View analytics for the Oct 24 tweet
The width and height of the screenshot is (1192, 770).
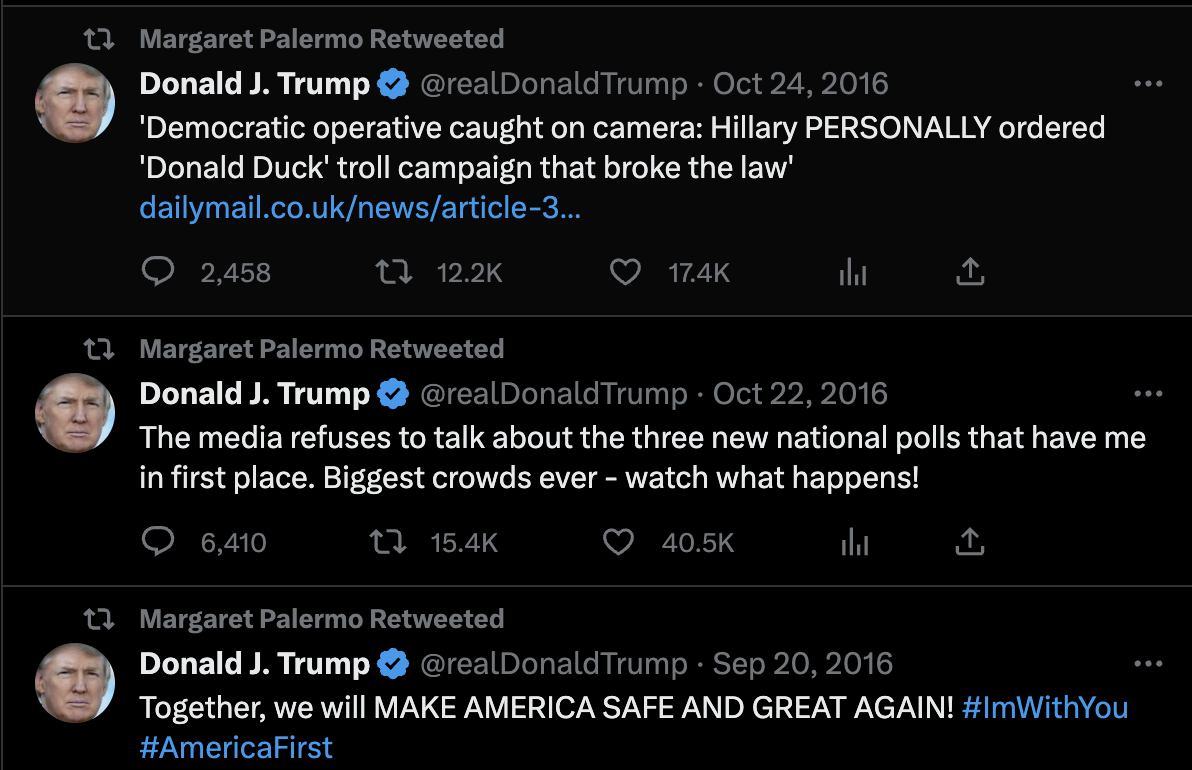pyautogui.click(x=853, y=272)
